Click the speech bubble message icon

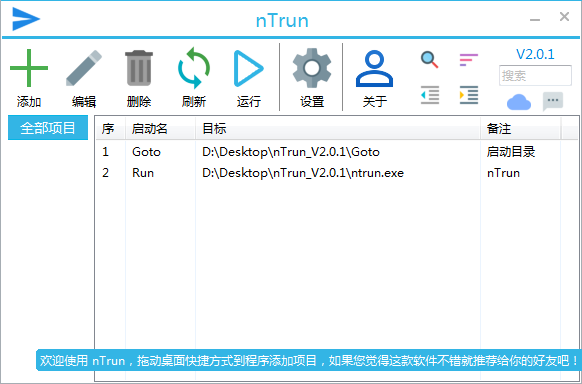click(553, 101)
